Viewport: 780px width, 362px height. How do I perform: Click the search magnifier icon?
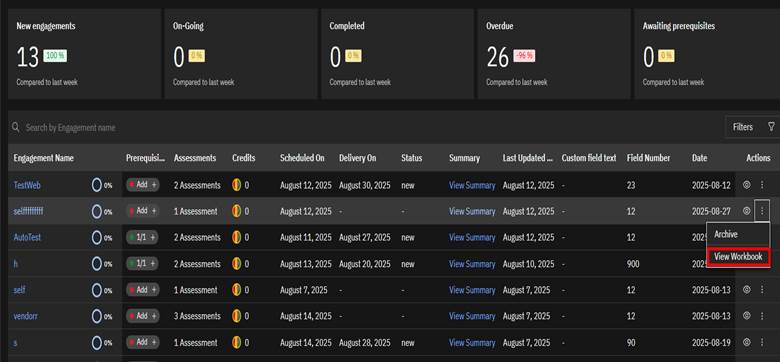[x=16, y=127]
